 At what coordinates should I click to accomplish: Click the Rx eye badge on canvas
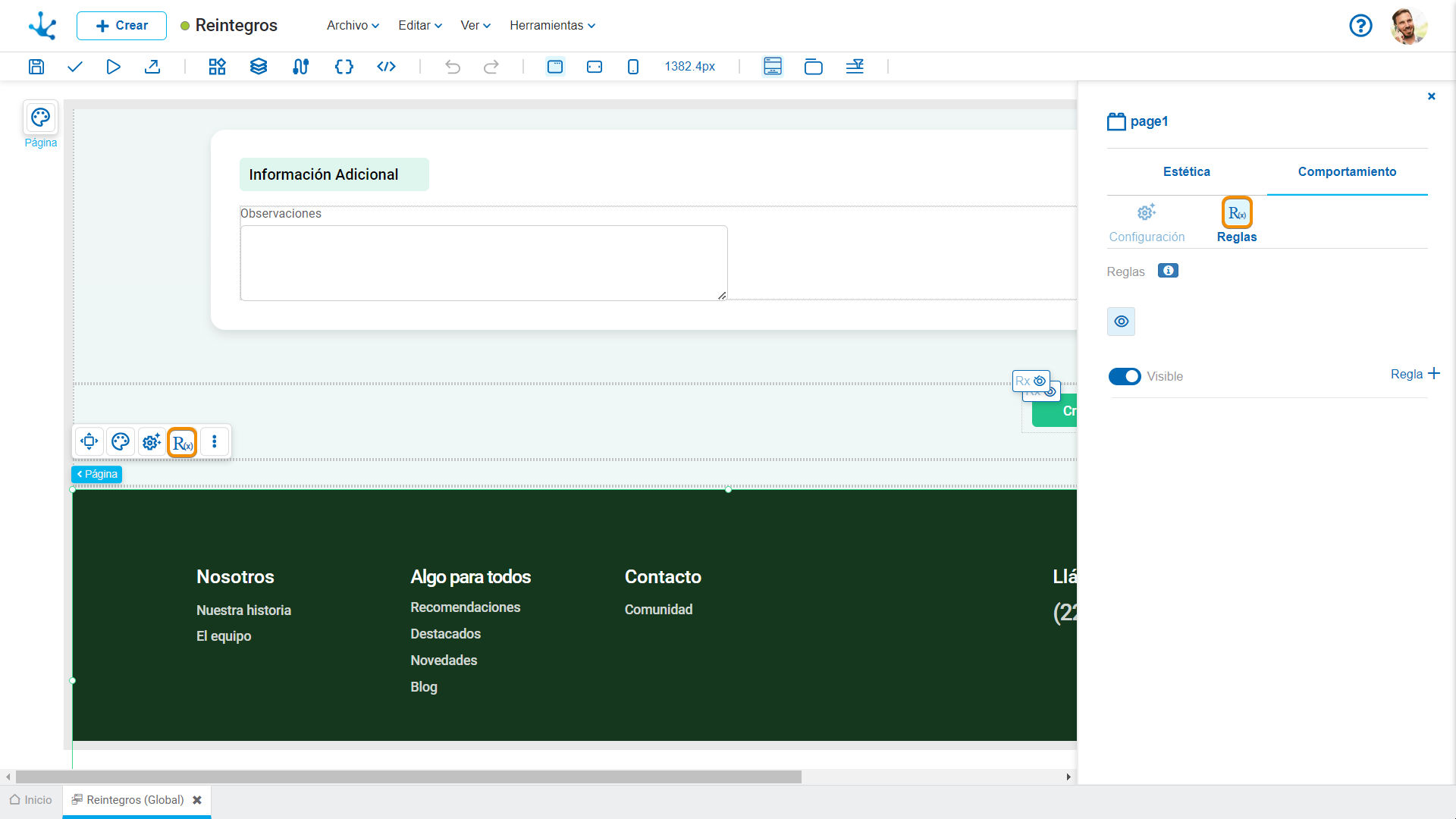1031,381
